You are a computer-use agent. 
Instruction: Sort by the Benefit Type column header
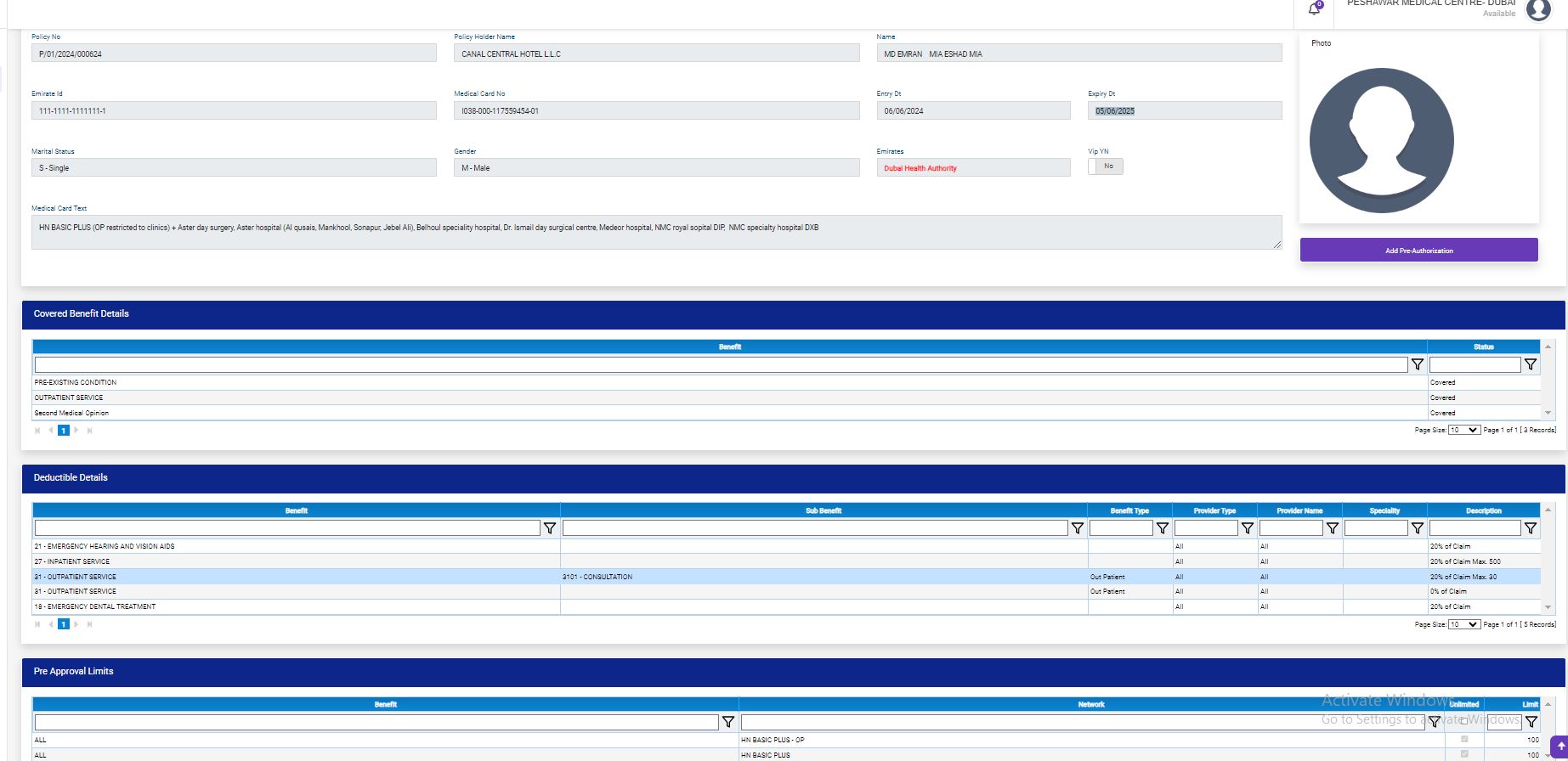(x=1129, y=511)
